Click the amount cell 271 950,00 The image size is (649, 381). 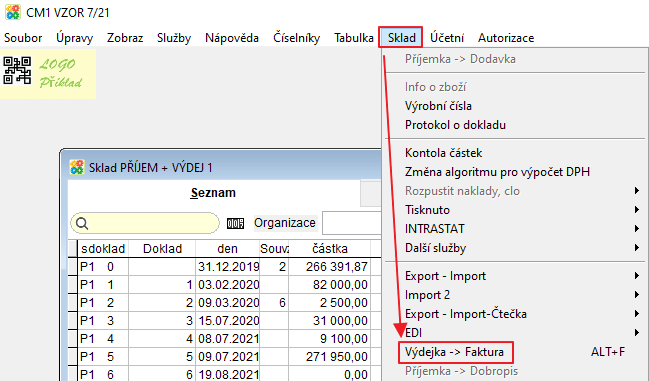point(329,357)
